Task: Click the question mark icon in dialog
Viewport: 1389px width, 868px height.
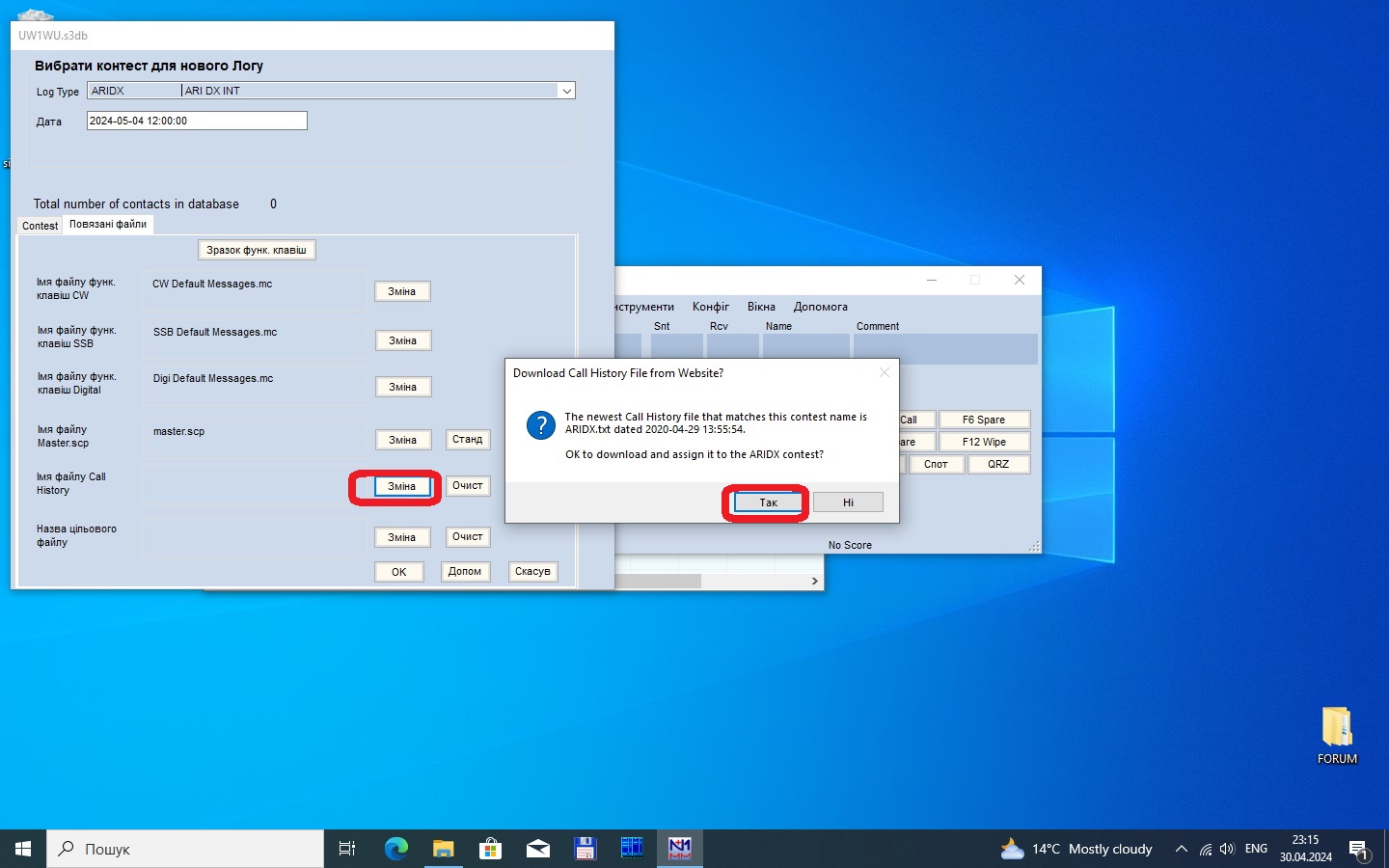Action: 541,424
